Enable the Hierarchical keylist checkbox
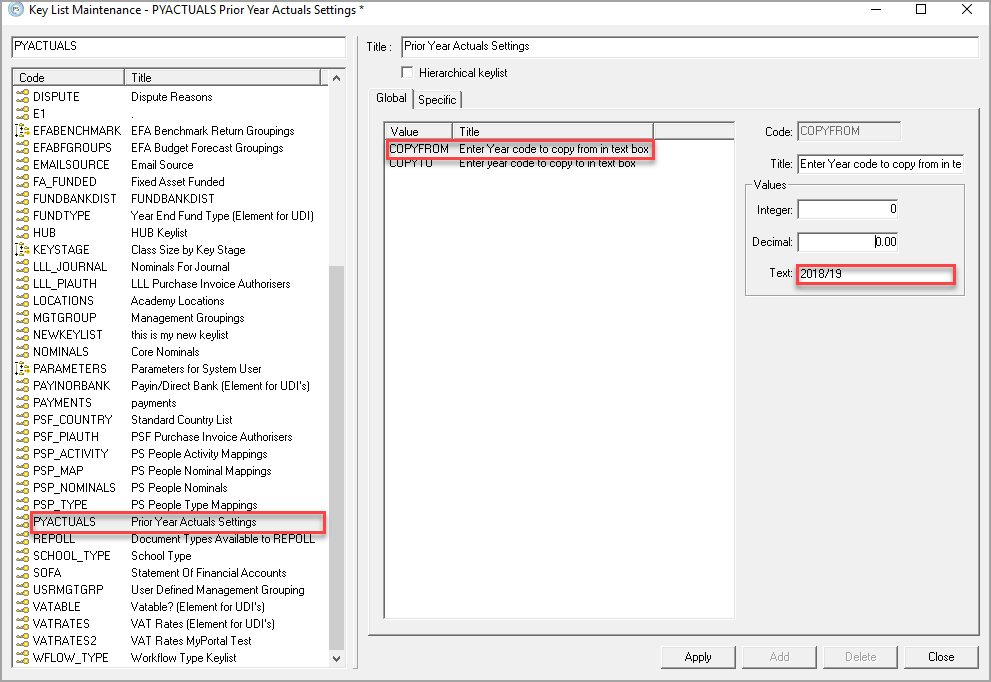 coord(407,72)
